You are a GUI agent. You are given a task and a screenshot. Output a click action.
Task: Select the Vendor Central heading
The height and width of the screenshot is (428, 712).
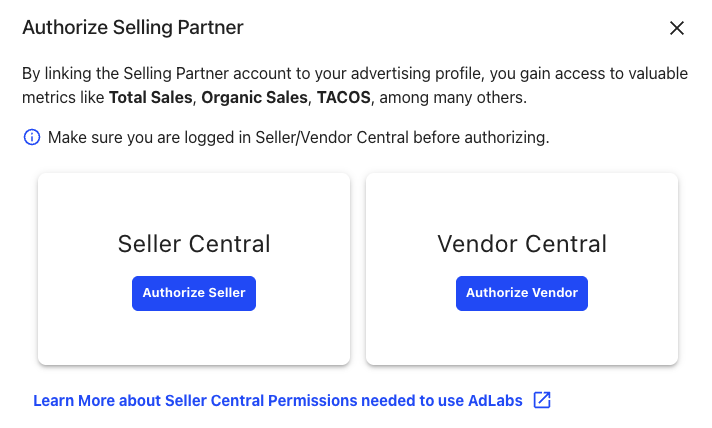522,244
